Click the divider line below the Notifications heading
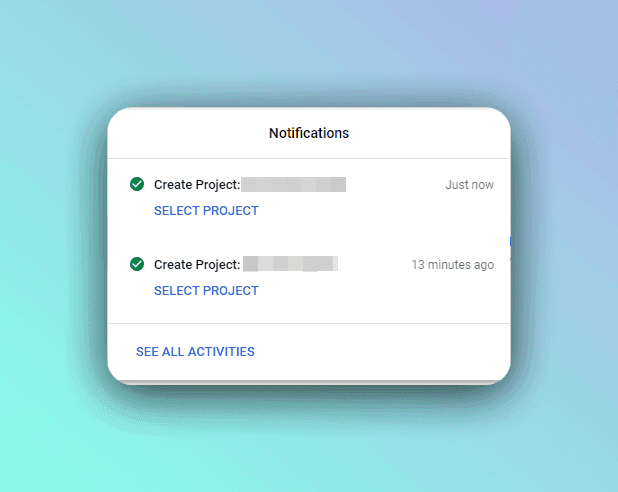 pyautogui.click(x=309, y=158)
